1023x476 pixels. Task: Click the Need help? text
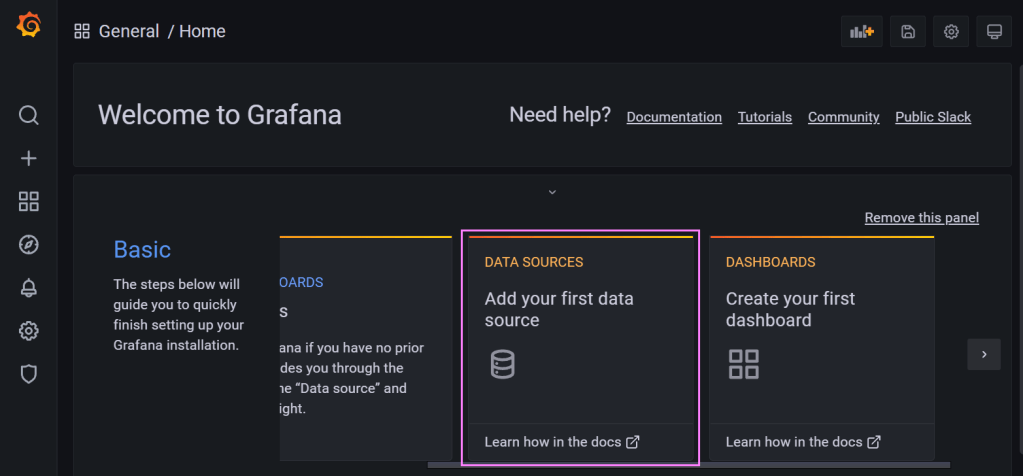pos(560,115)
